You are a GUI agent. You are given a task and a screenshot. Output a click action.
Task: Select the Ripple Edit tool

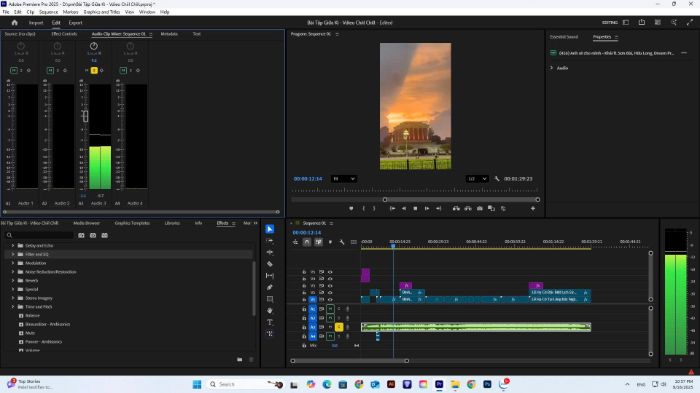click(x=270, y=252)
